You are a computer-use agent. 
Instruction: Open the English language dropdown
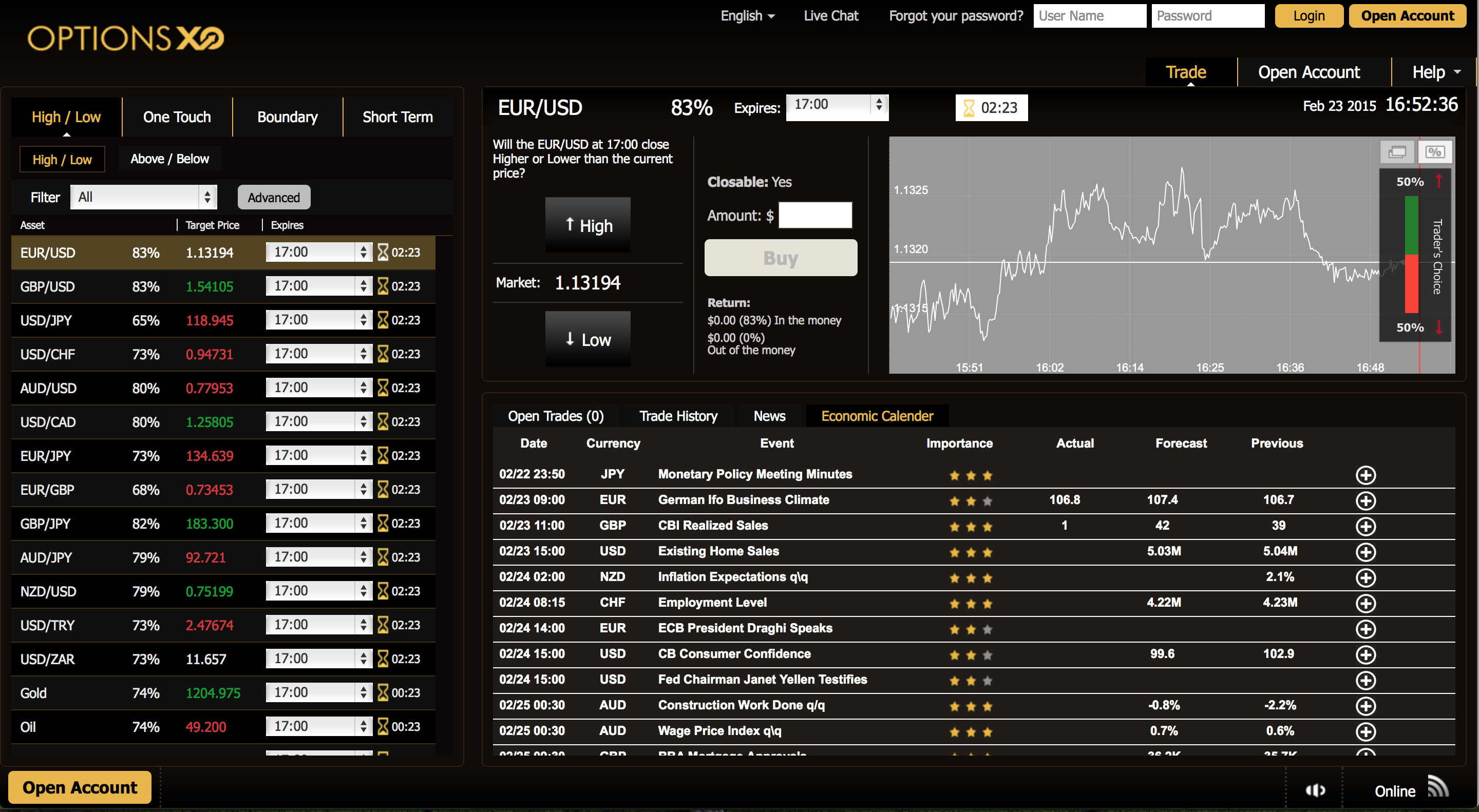[747, 16]
